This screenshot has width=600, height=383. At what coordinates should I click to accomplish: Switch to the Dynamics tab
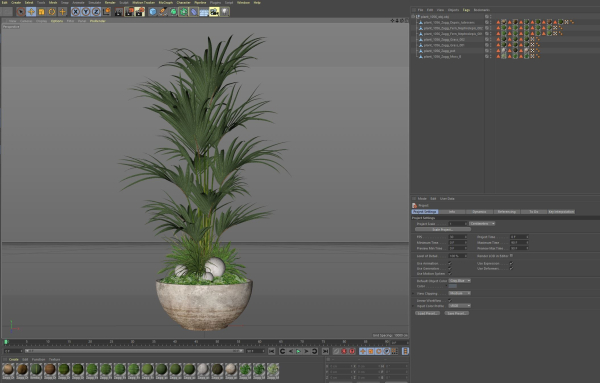[x=479, y=212]
